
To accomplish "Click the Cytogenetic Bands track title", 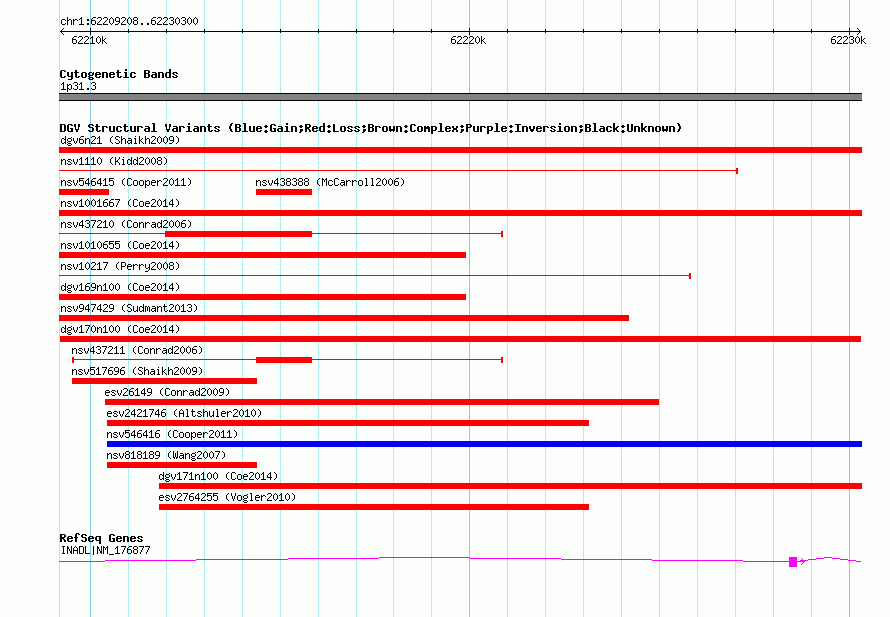I will point(119,74).
